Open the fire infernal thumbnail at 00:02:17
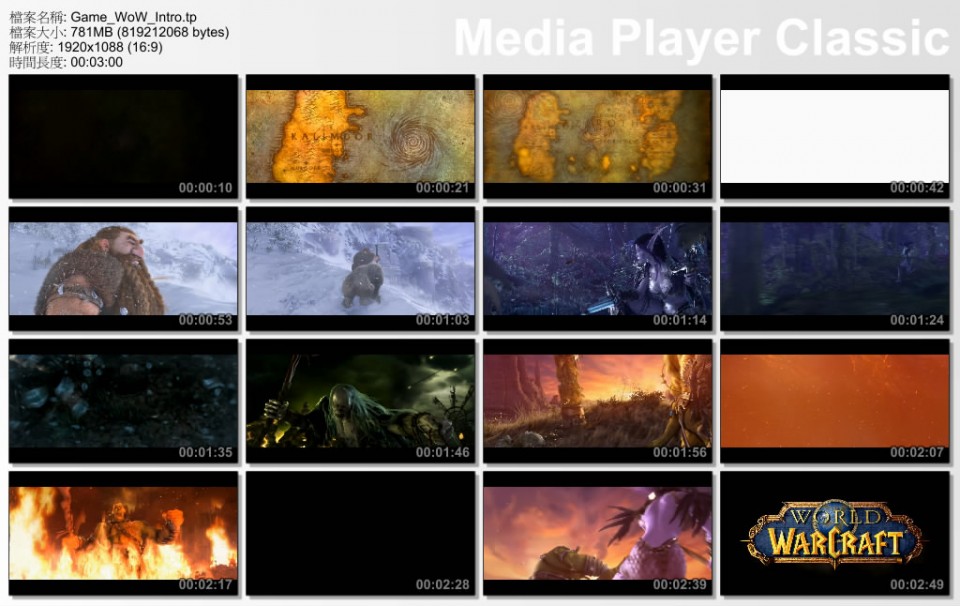This screenshot has height=606, width=960. [x=123, y=533]
